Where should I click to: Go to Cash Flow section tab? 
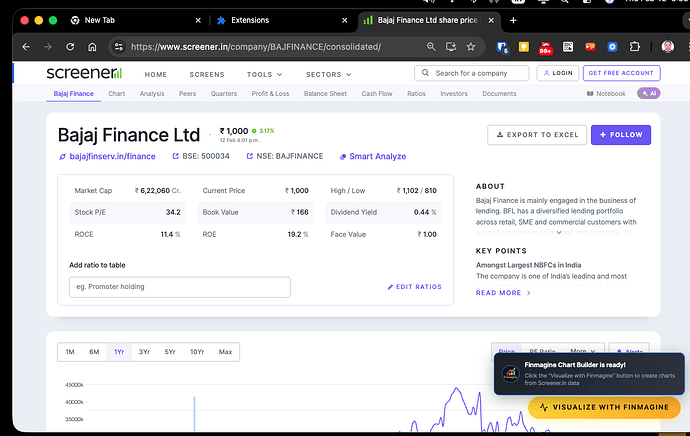coord(377,94)
